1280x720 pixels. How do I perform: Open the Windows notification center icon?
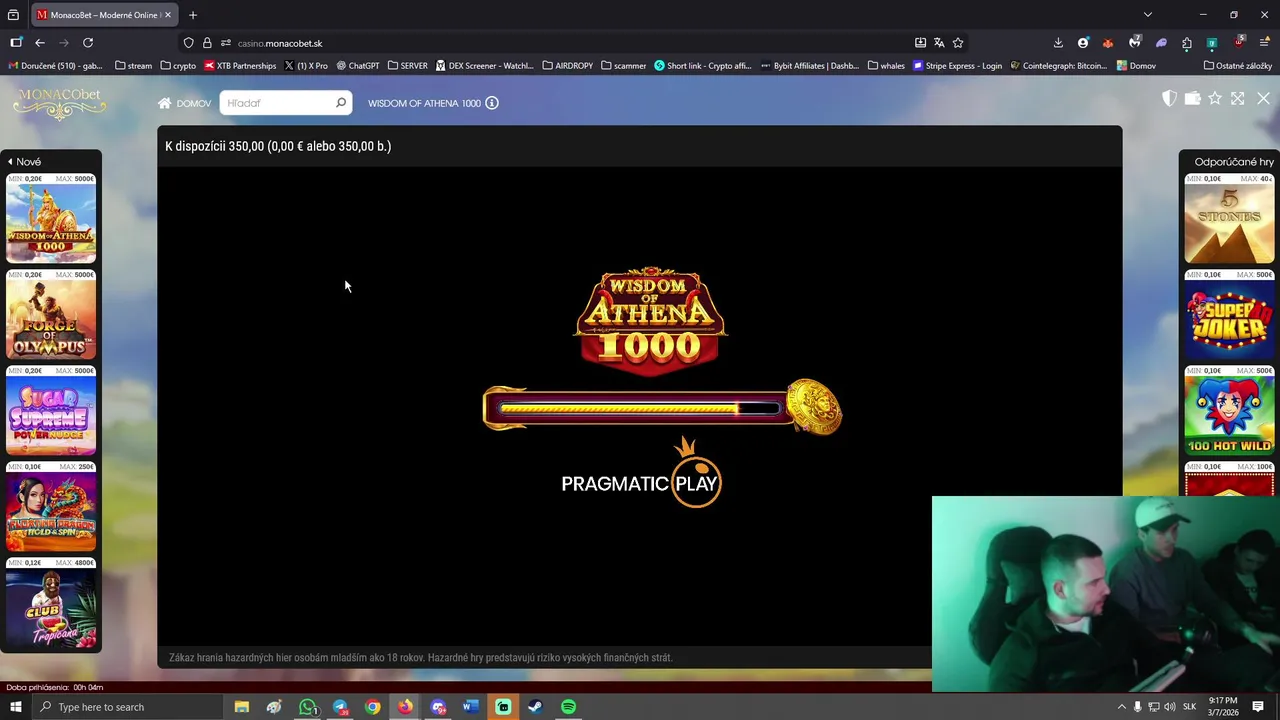[x=1258, y=707]
